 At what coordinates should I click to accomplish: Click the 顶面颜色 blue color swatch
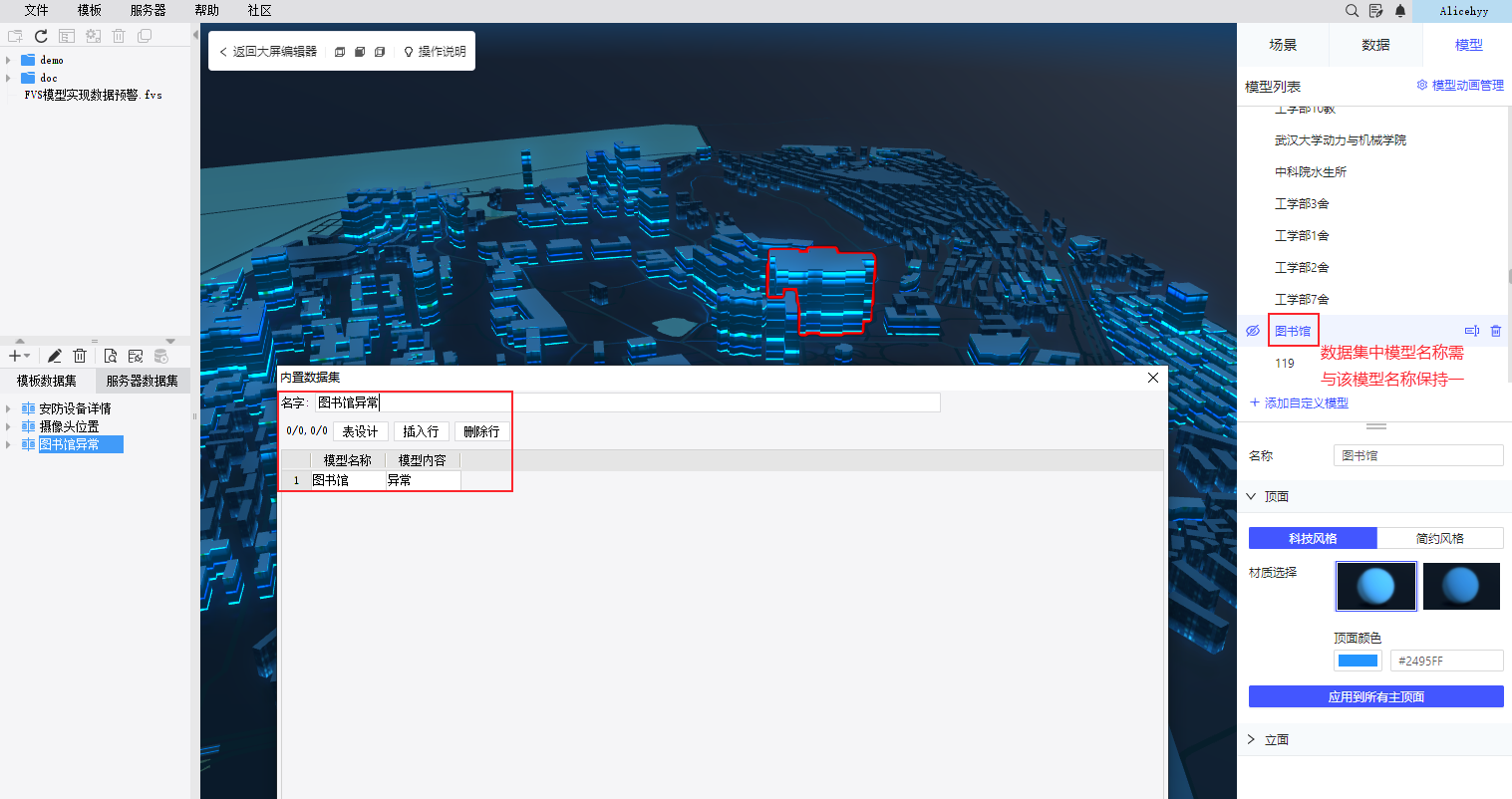coord(1358,661)
